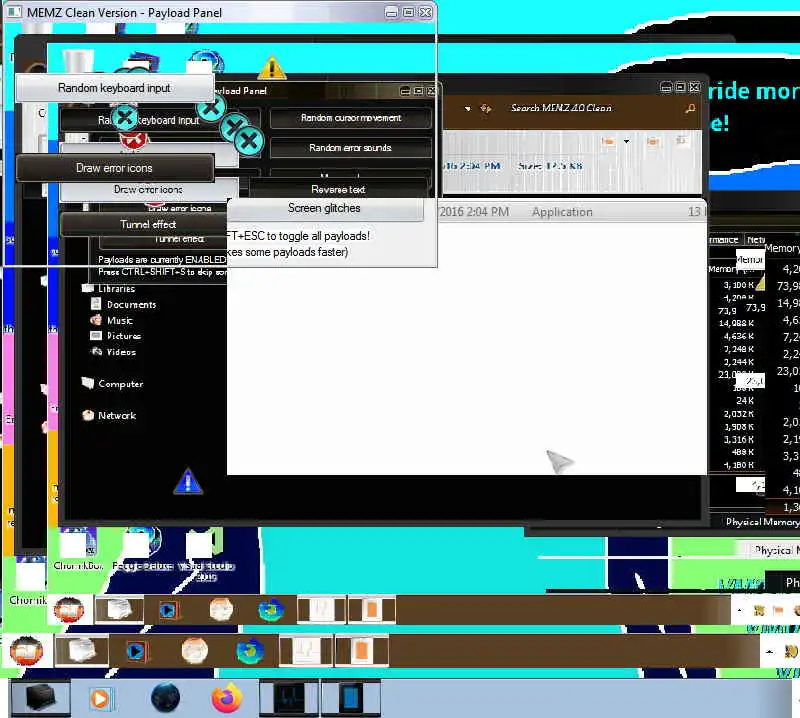Click the Documents folder icon in navigation pane
This screenshot has width=800, height=718.
(x=96, y=304)
